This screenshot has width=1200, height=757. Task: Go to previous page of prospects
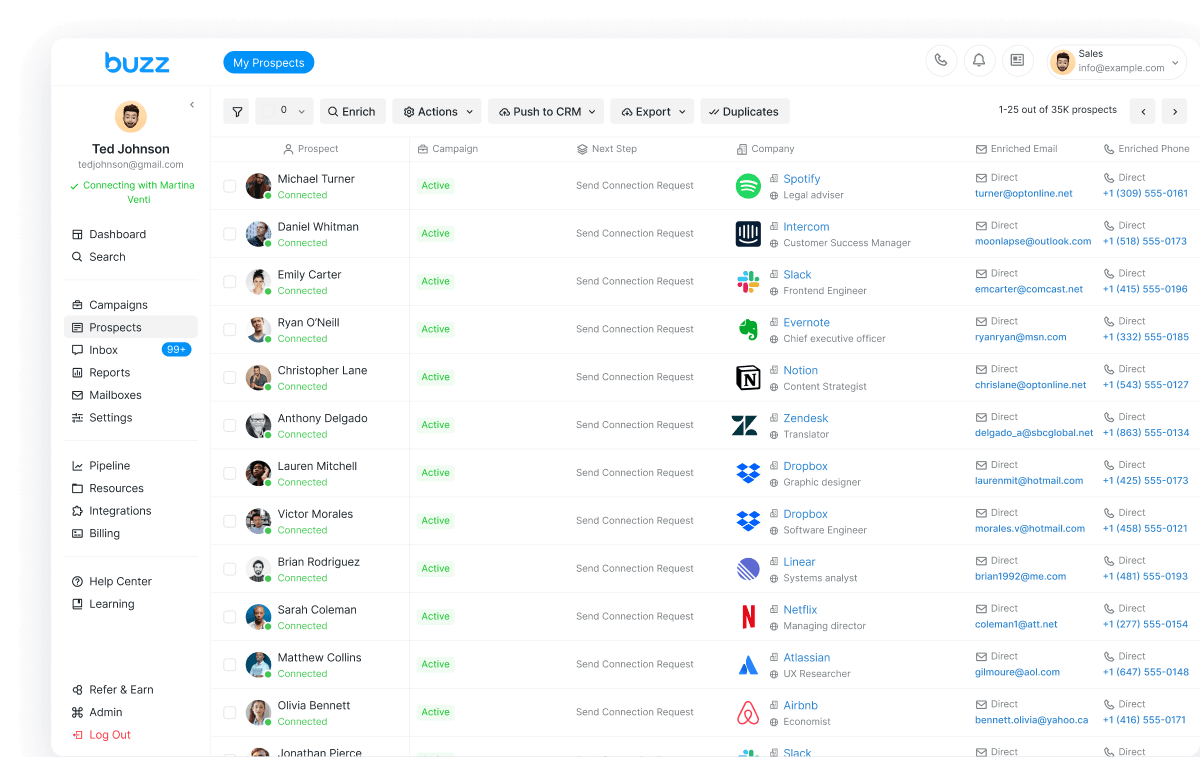(1142, 111)
